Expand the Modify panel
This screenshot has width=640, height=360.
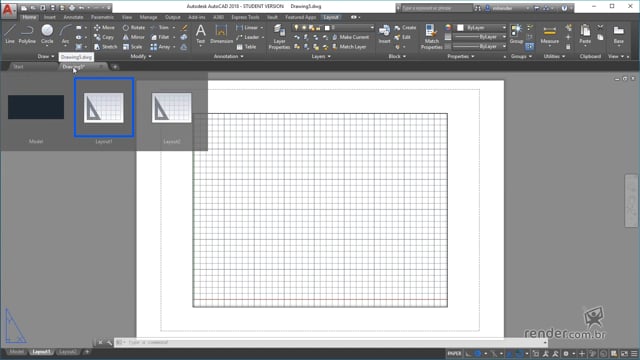point(141,56)
